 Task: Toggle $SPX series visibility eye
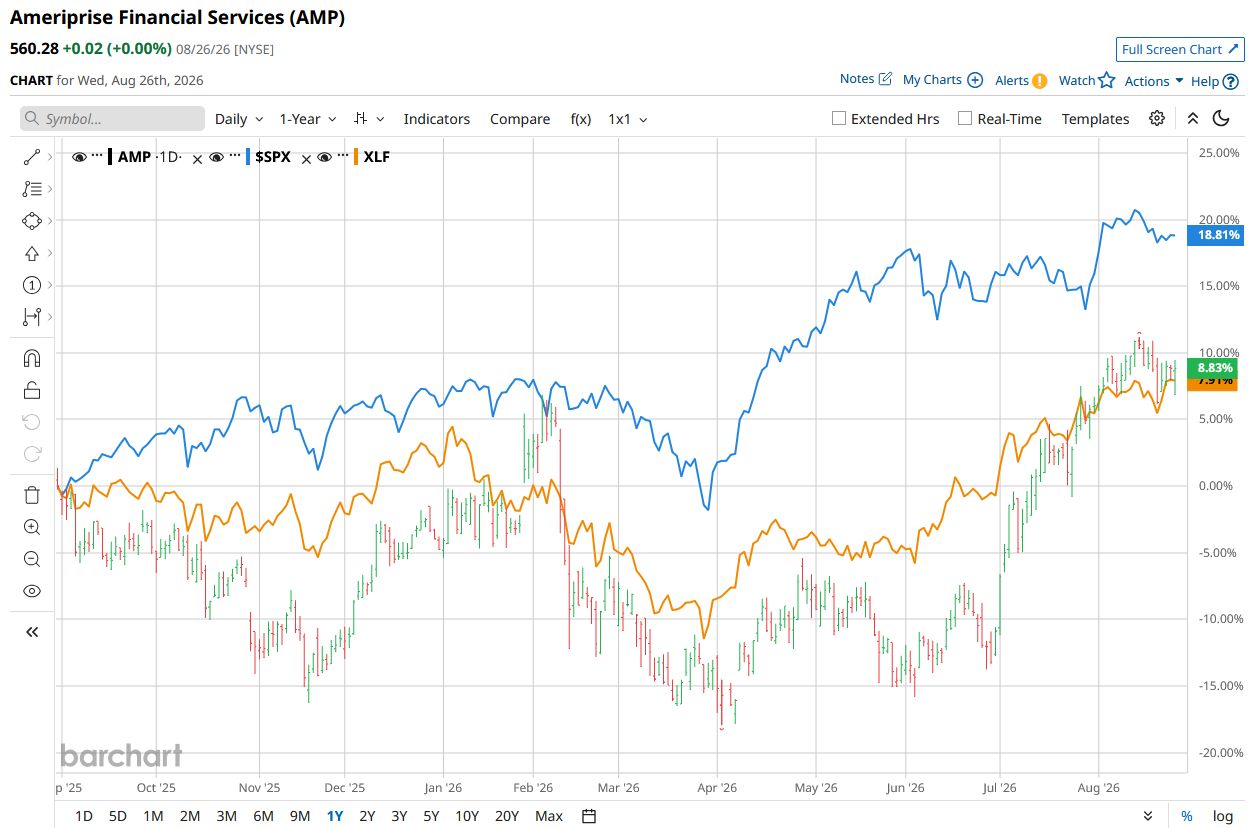pos(216,157)
